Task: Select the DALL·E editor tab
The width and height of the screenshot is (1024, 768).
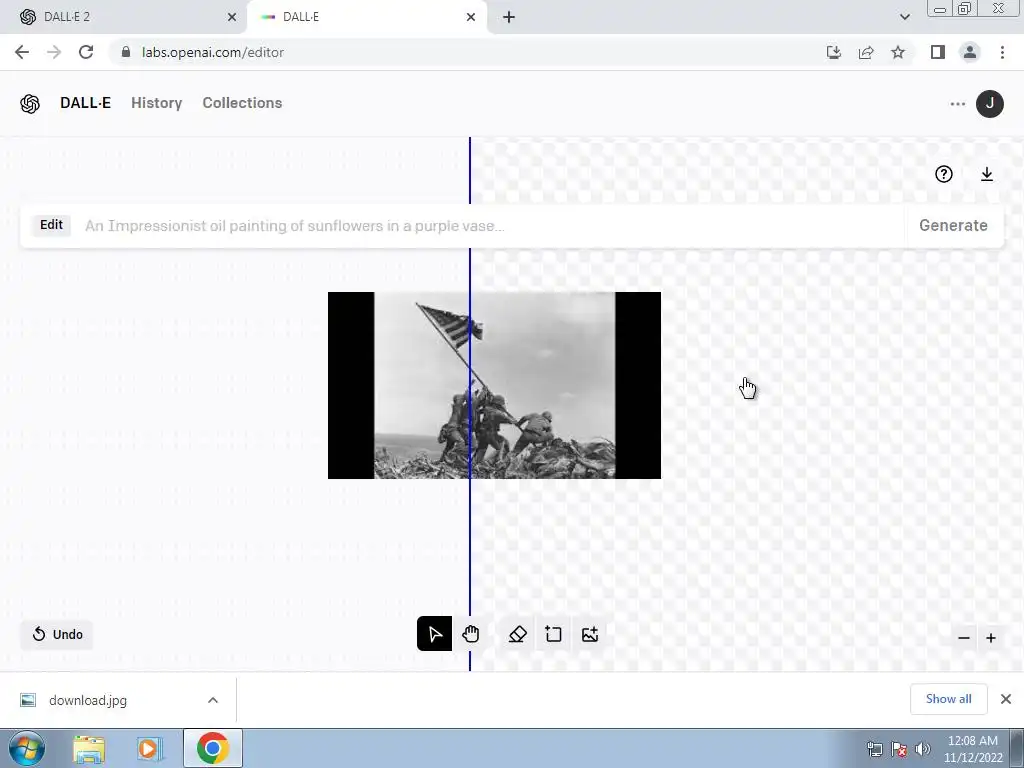Action: click(x=366, y=17)
